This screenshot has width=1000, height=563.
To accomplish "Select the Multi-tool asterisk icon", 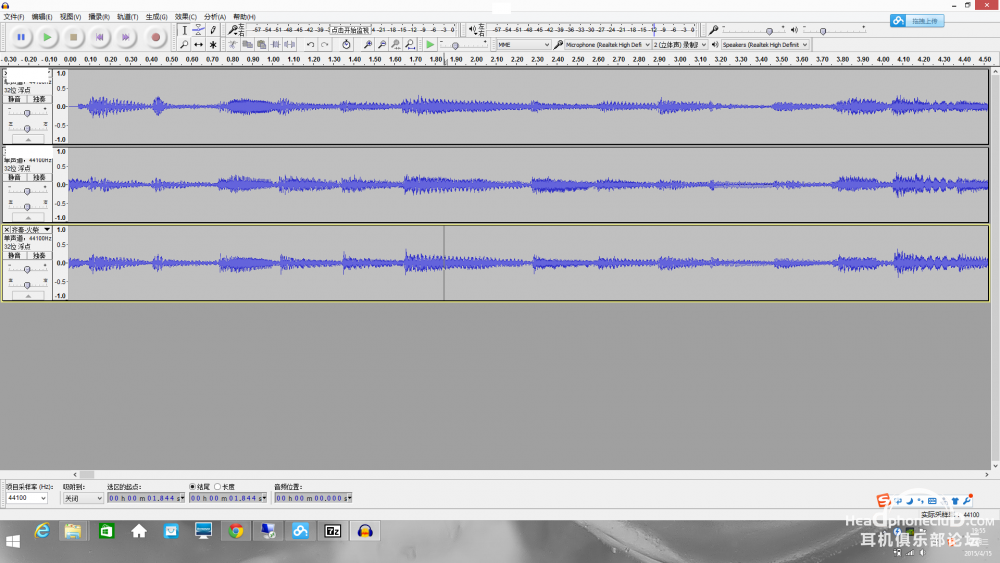I will point(213,45).
